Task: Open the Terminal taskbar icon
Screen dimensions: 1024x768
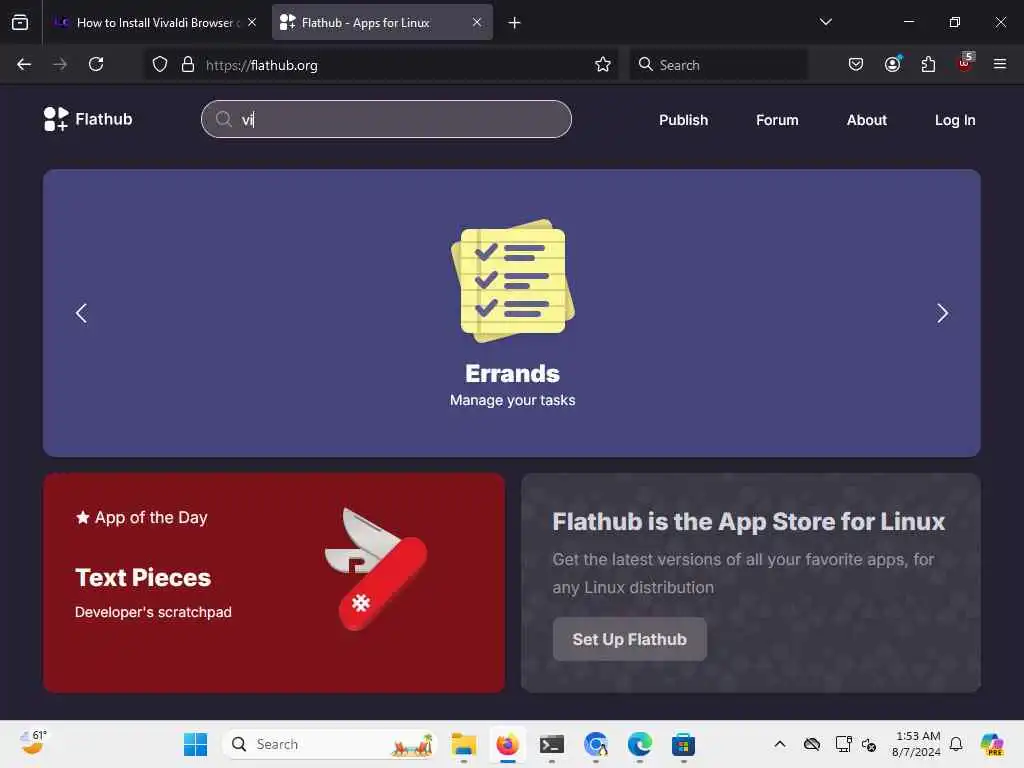Action: 552,744
